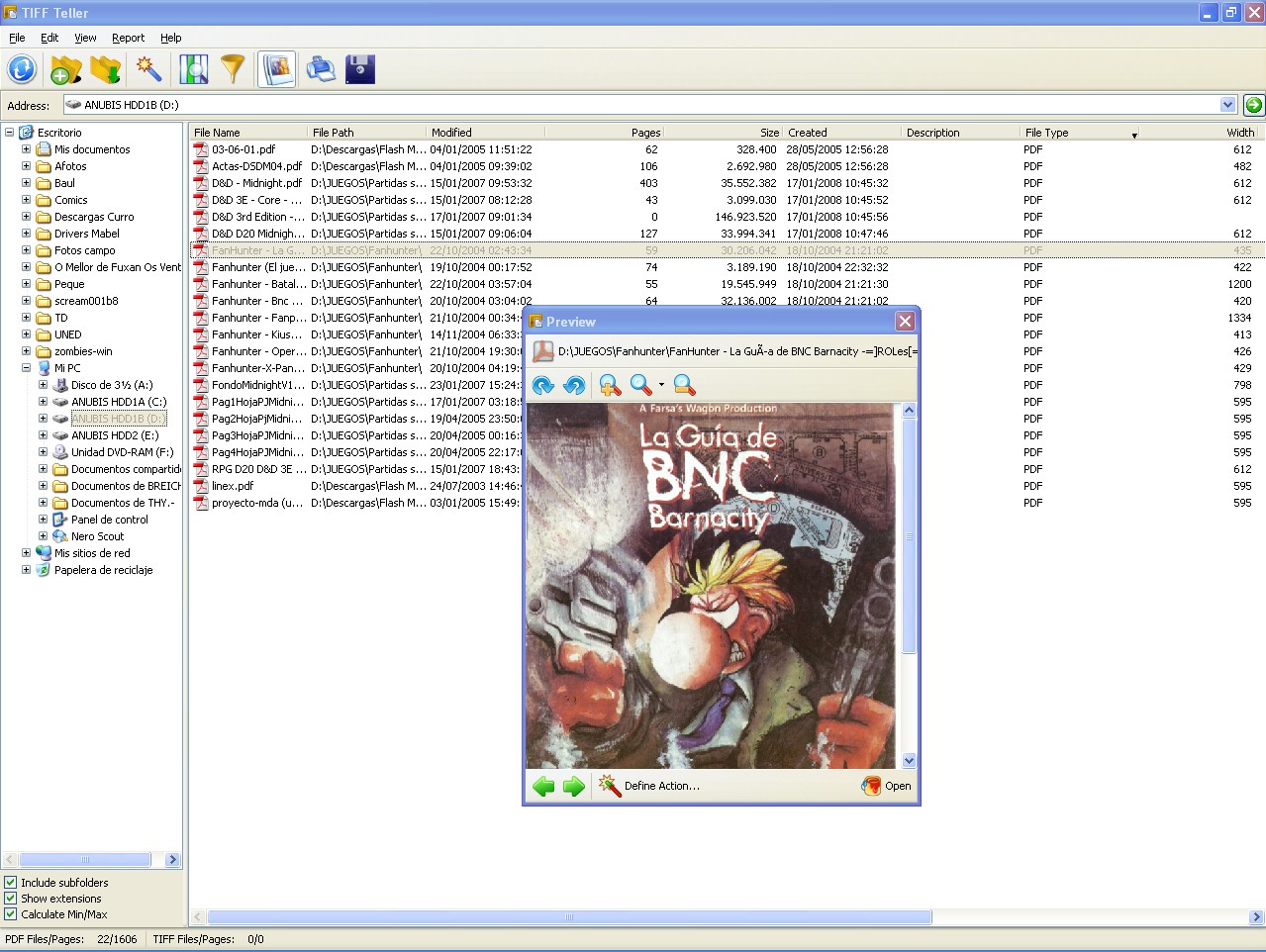Close the Preview window
The image size is (1266, 952).
[905, 322]
